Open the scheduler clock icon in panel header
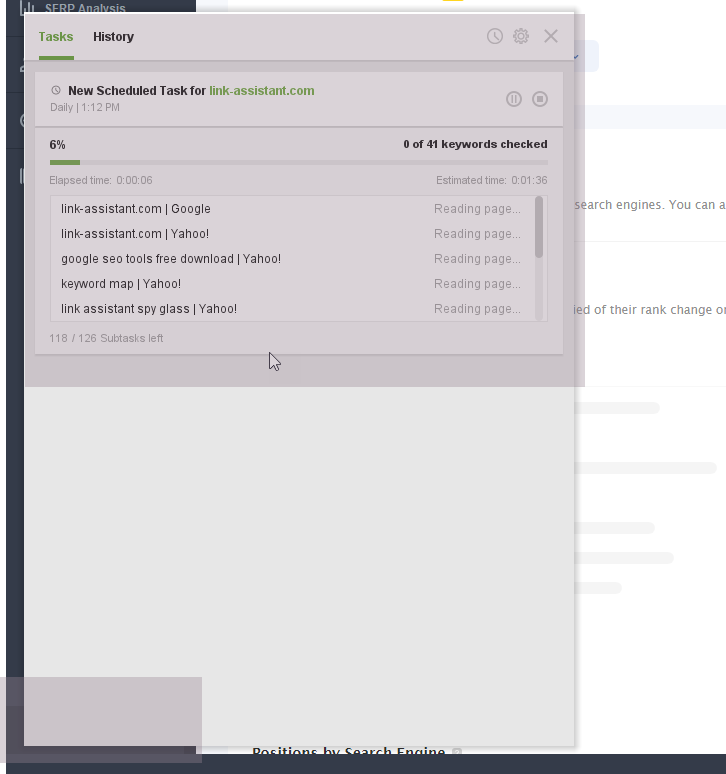This screenshot has width=726, height=774. [x=495, y=36]
